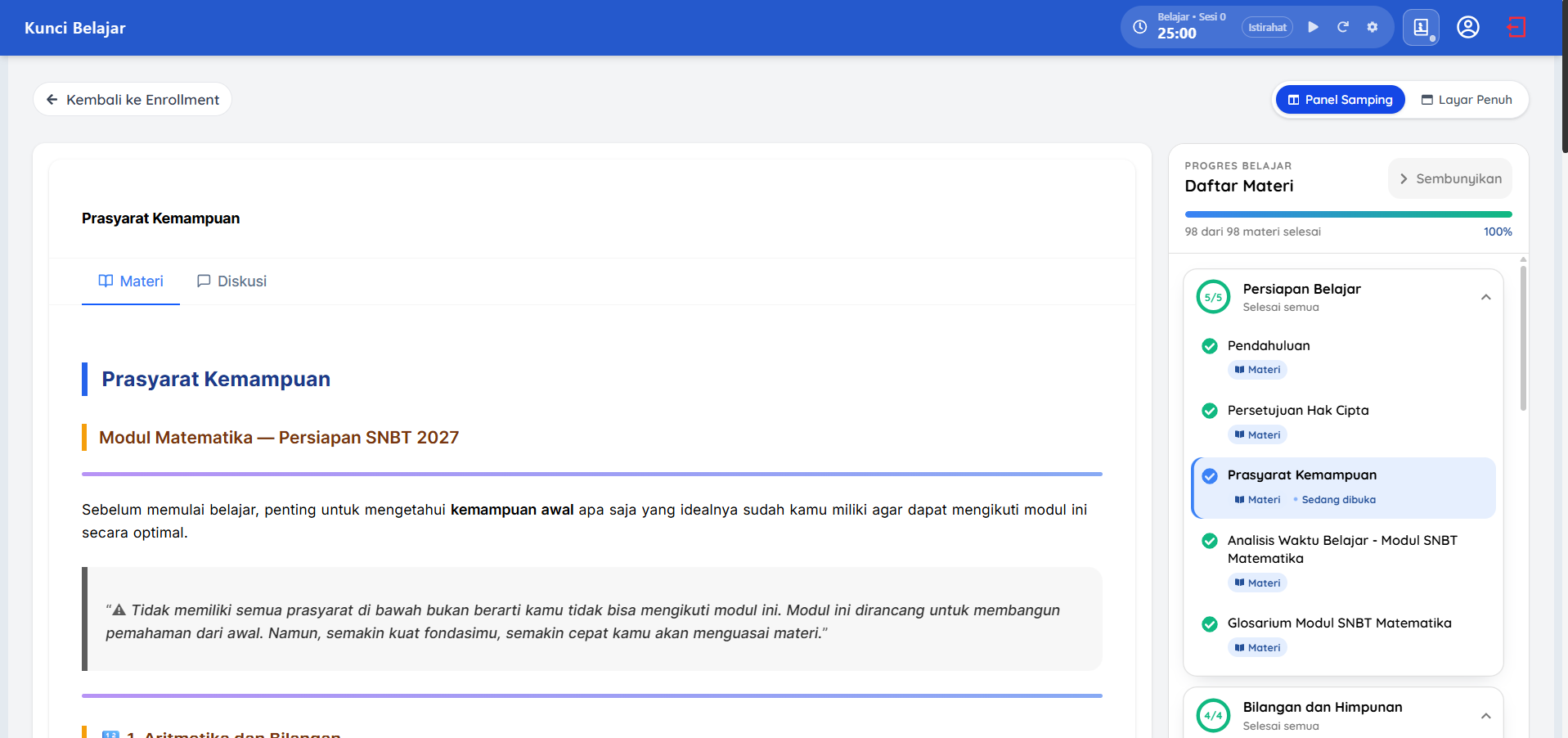Reset the study timer
This screenshot has height=738, width=1568.
1342,27
